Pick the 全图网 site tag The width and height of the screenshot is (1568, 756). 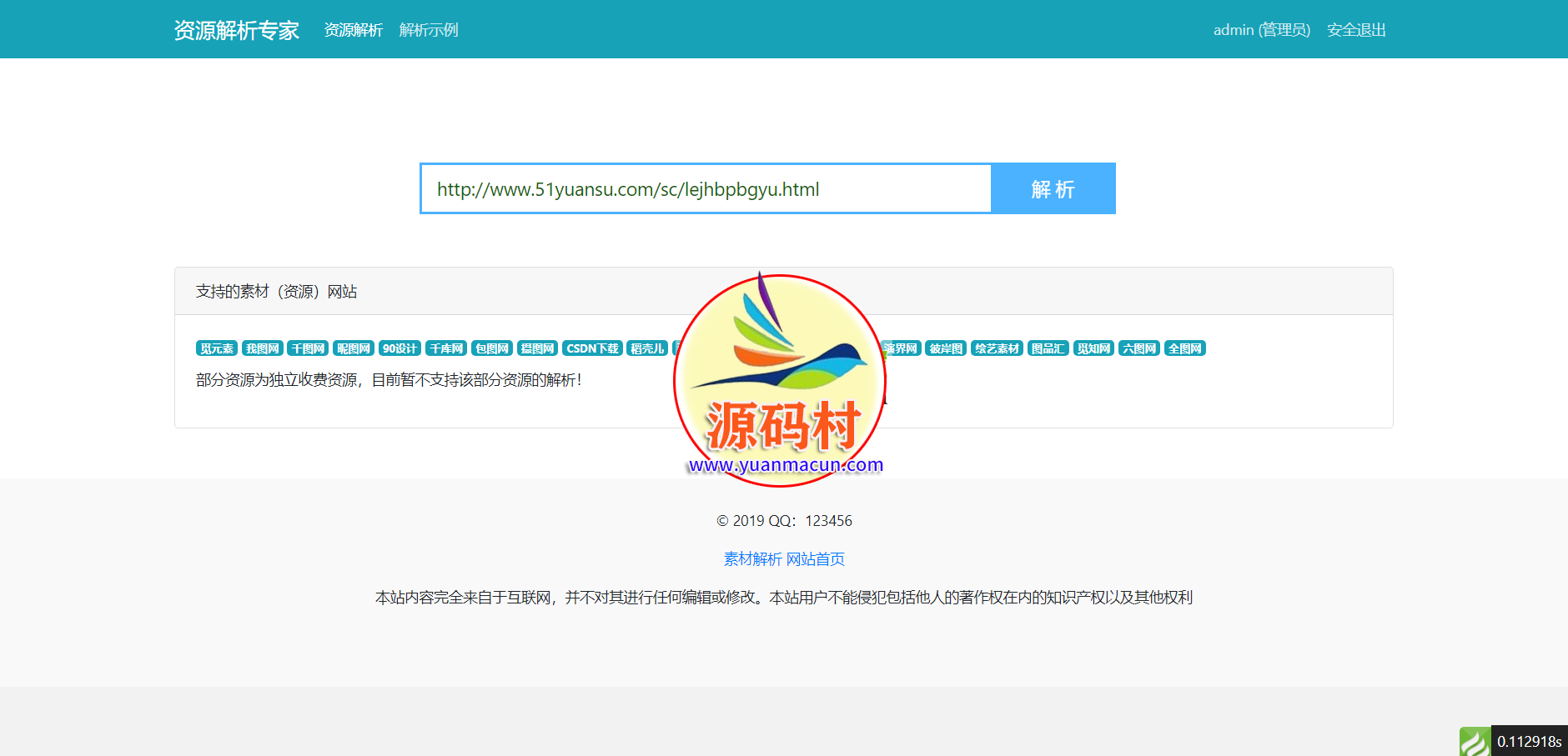tap(1184, 348)
